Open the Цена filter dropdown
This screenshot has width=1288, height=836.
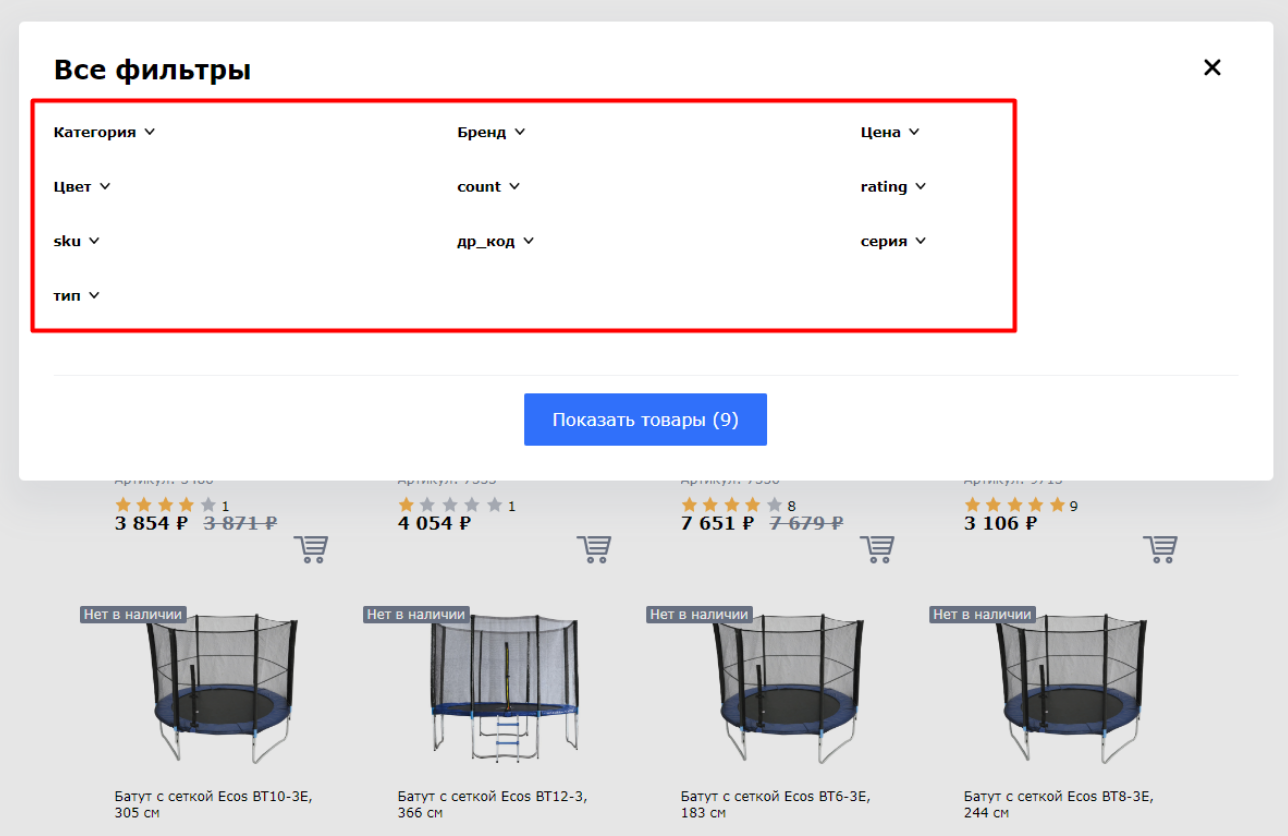coord(889,132)
